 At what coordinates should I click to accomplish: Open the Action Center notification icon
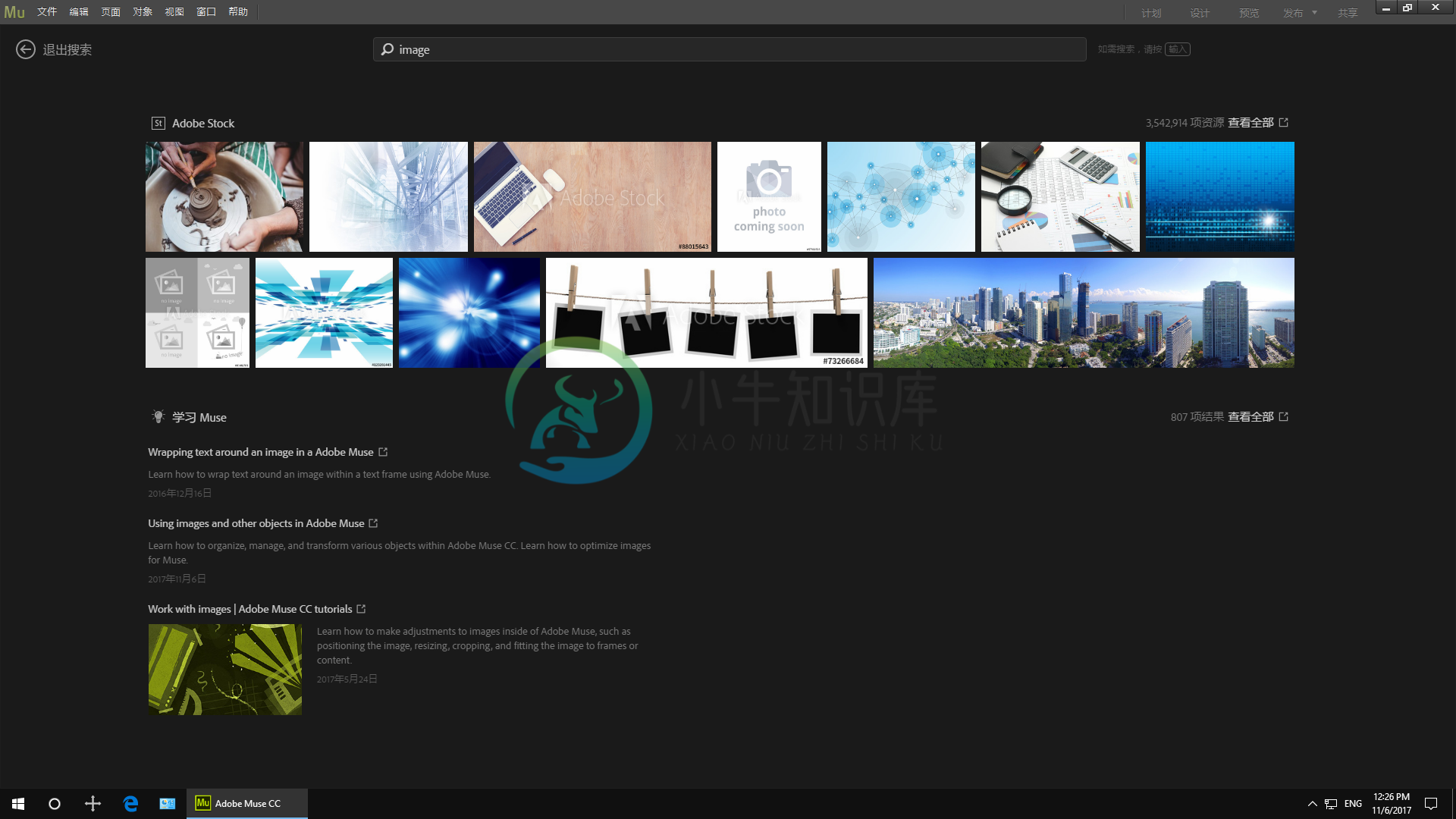pyautogui.click(x=1431, y=804)
